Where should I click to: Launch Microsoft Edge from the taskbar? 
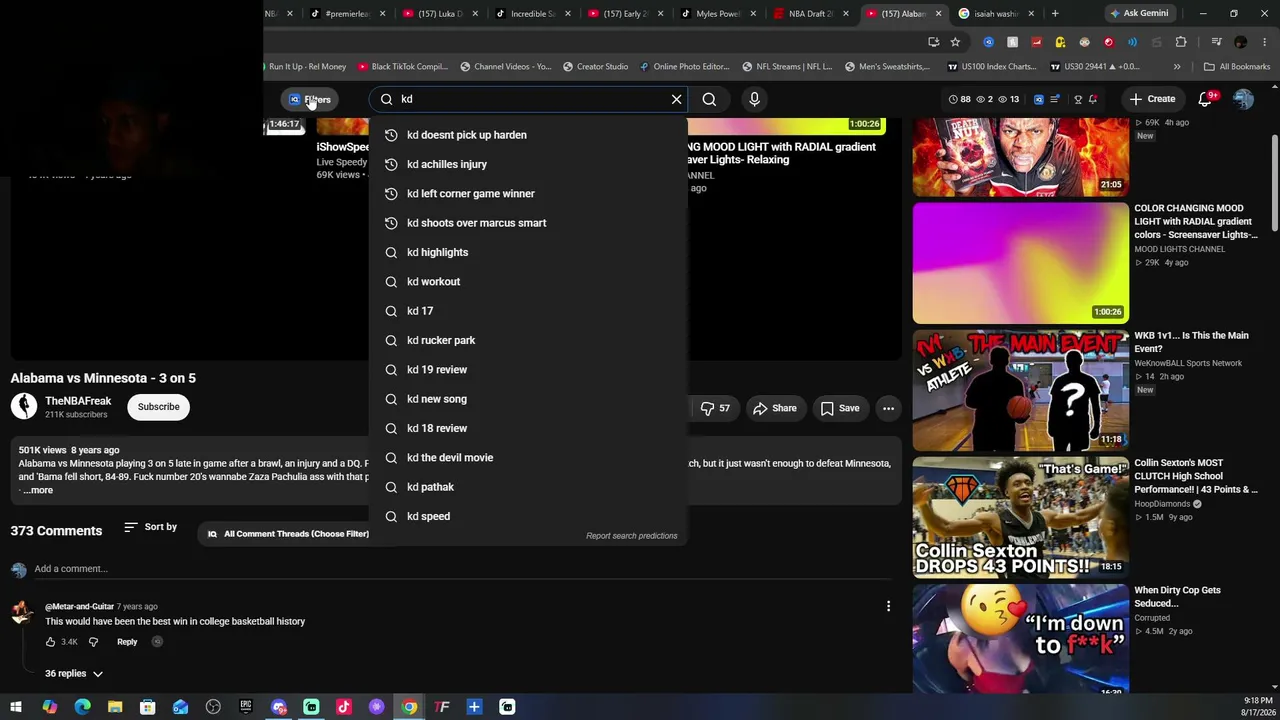coord(82,707)
